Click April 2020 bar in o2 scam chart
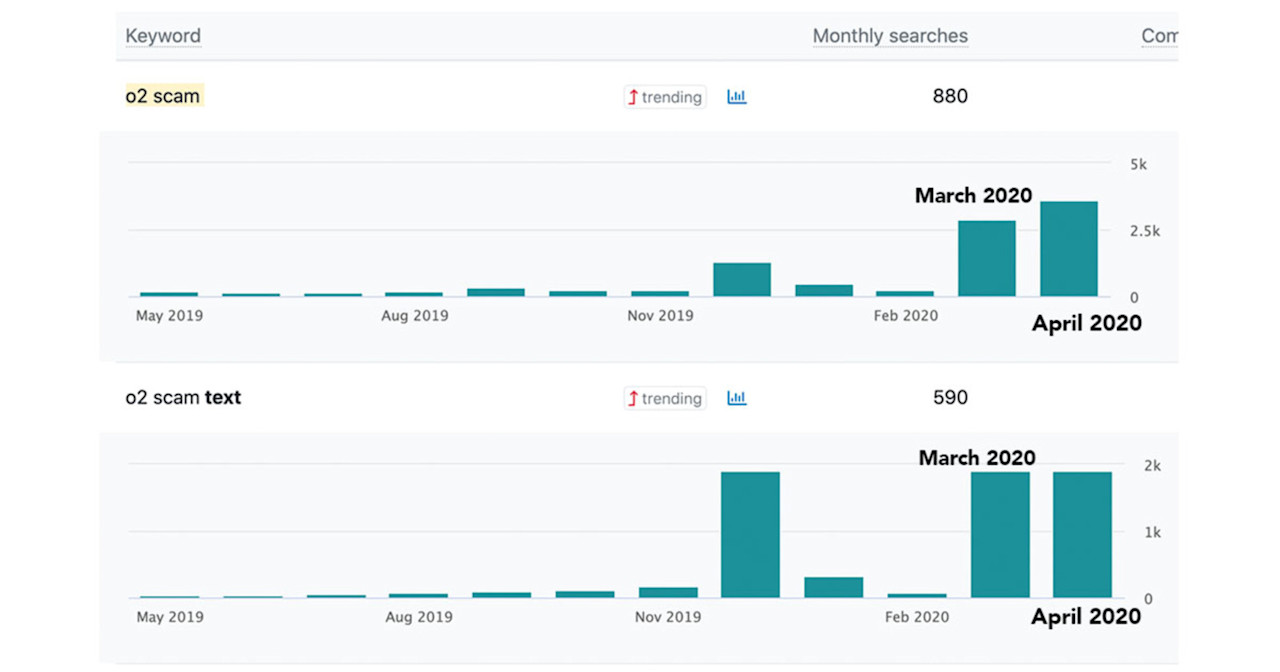Viewport: 1280px width, 672px height. click(1069, 249)
